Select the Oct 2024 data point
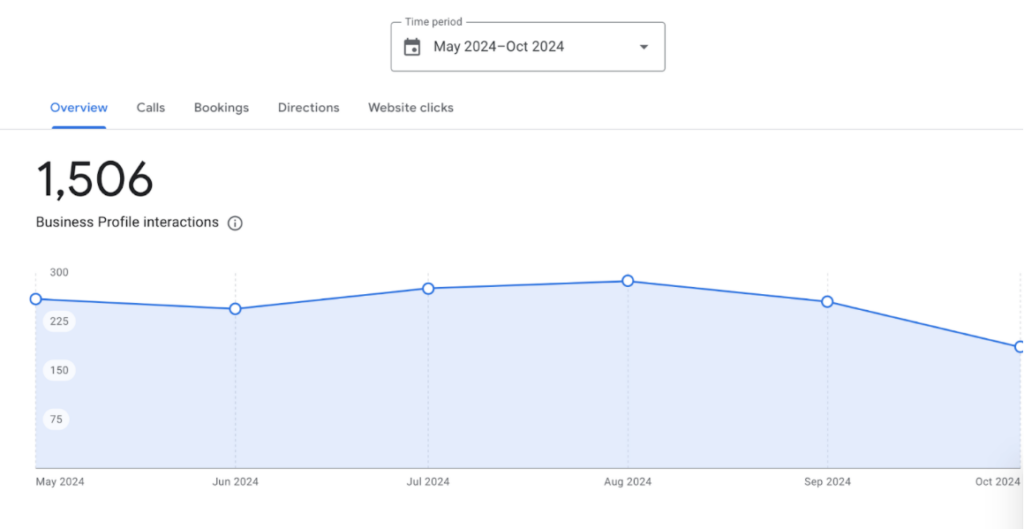1024x529 pixels. click(1019, 347)
